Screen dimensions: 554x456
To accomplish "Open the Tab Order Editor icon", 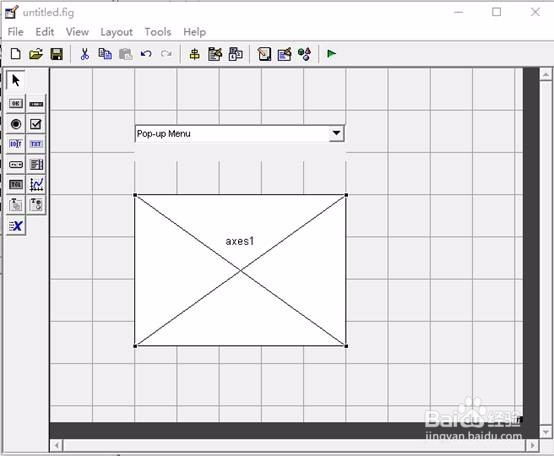I will (236, 54).
